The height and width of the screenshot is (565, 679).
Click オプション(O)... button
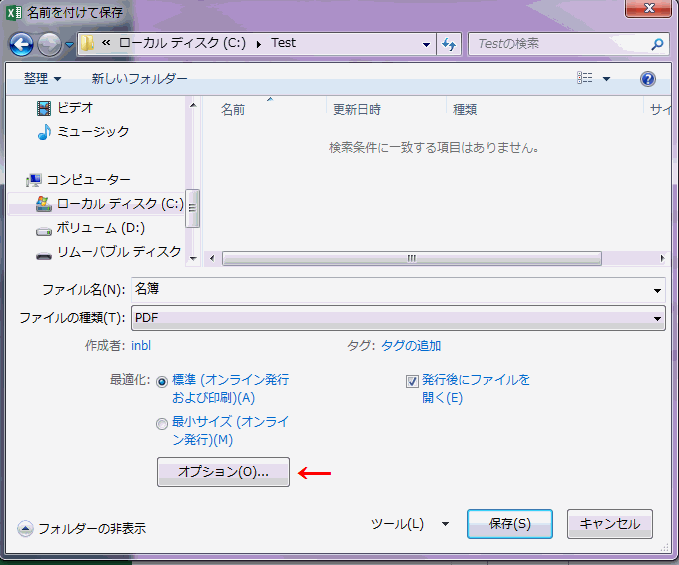[x=223, y=472]
